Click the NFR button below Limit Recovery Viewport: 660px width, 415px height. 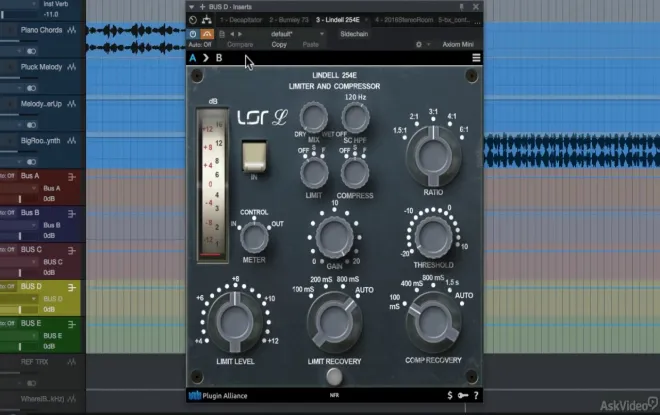[334, 377]
